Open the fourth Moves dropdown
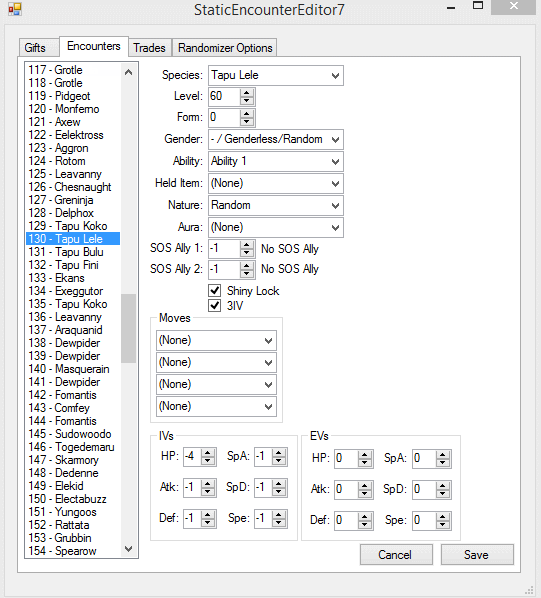541x598 pixels. (216, 407)
